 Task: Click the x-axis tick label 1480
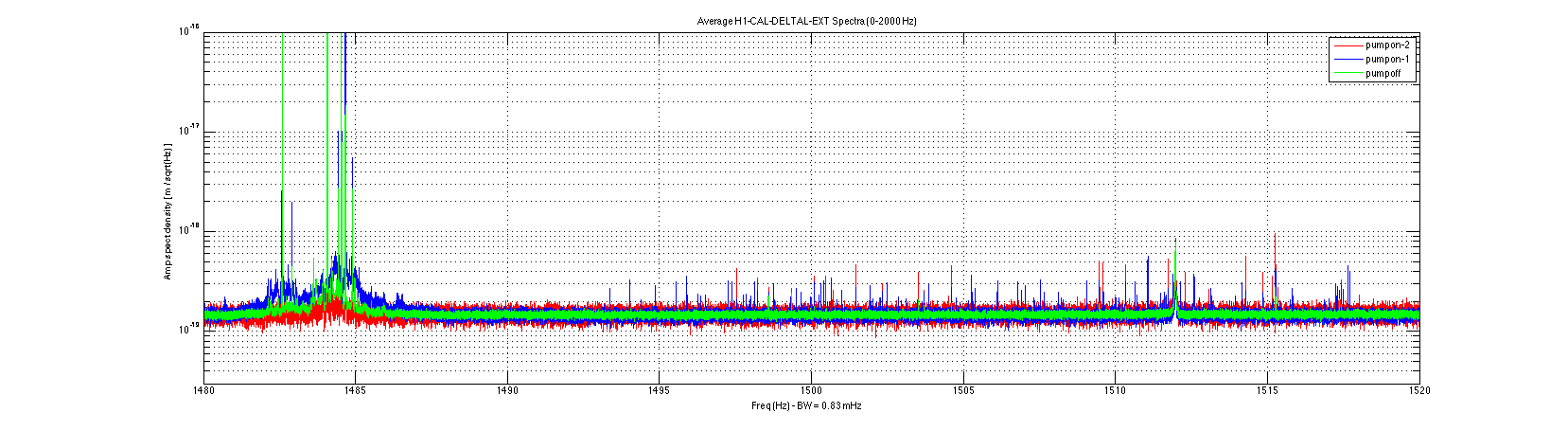pyautogui.click(x=203, y=389)
